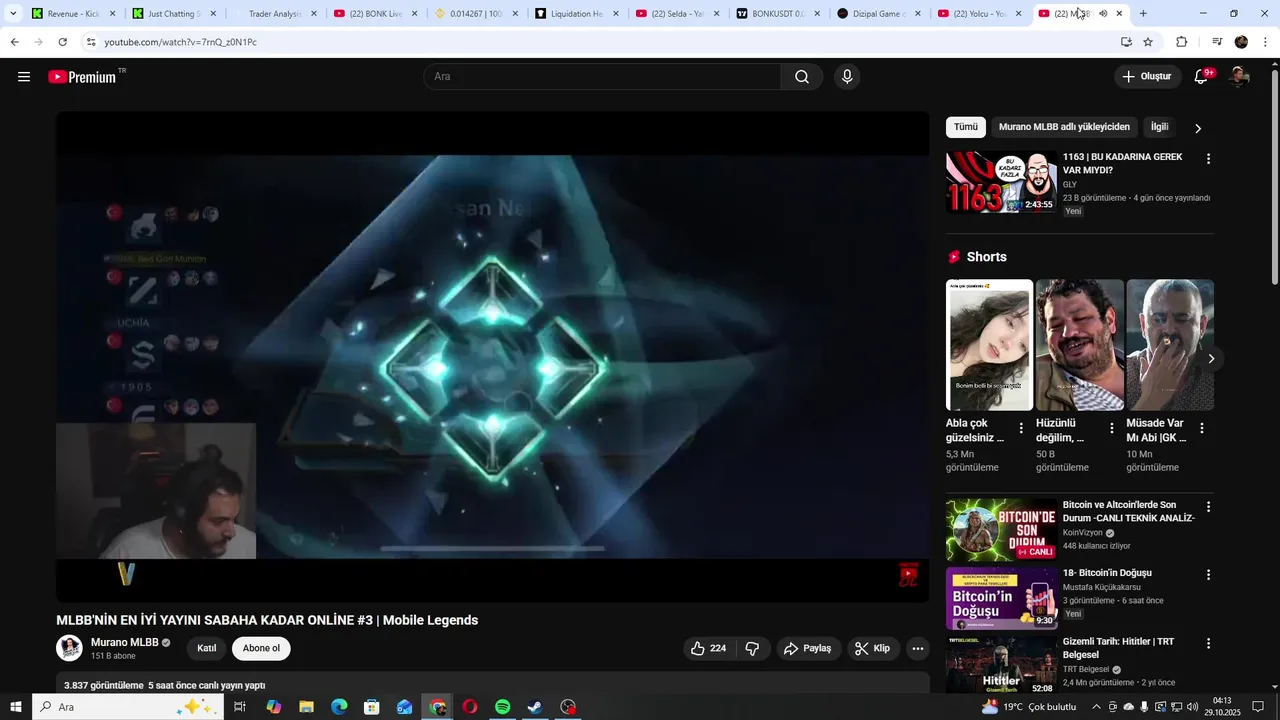Like the video with thumbs up
The image size is (1280, 720).
point(709,648)
